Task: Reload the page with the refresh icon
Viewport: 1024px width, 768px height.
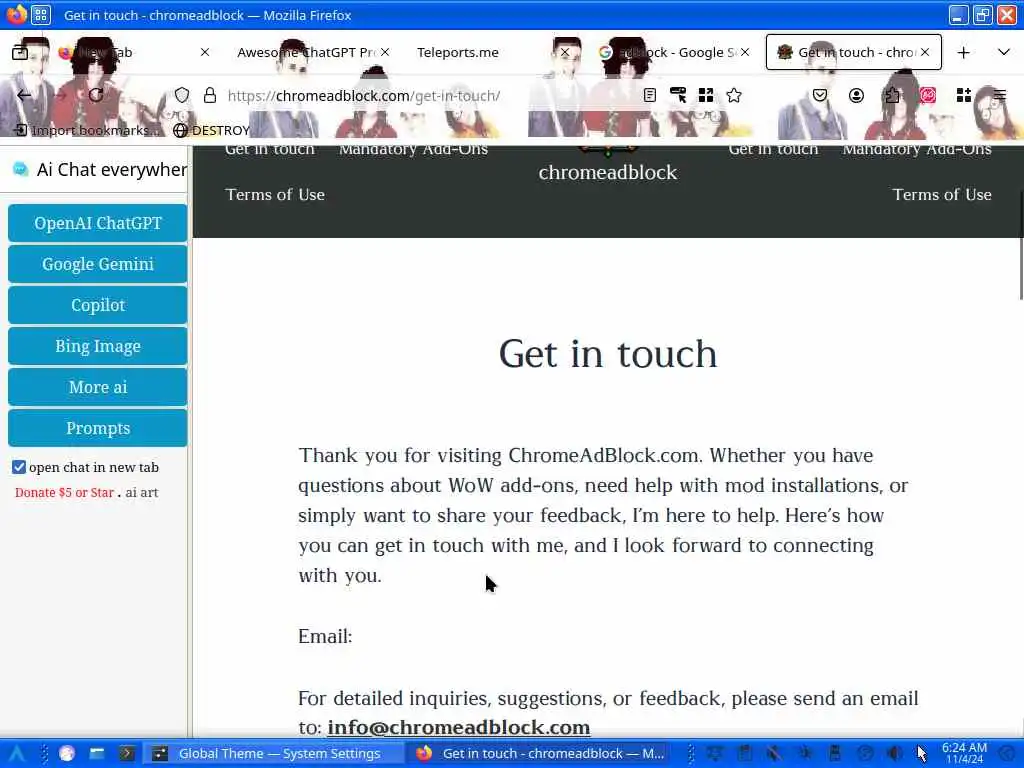Action: 96,95
